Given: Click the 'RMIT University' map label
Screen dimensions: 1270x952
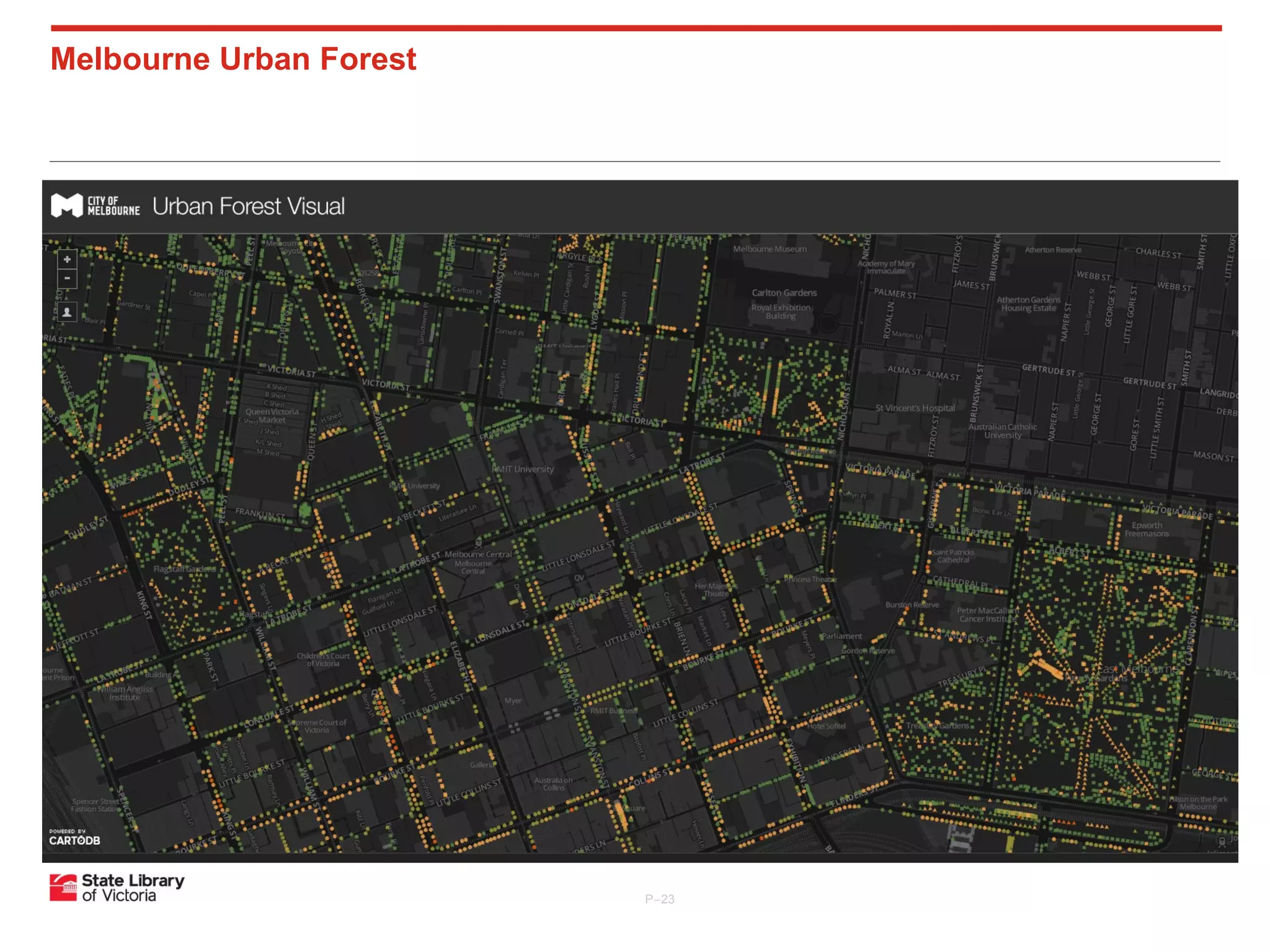Looking at the screenshot, I should point(523,469).
